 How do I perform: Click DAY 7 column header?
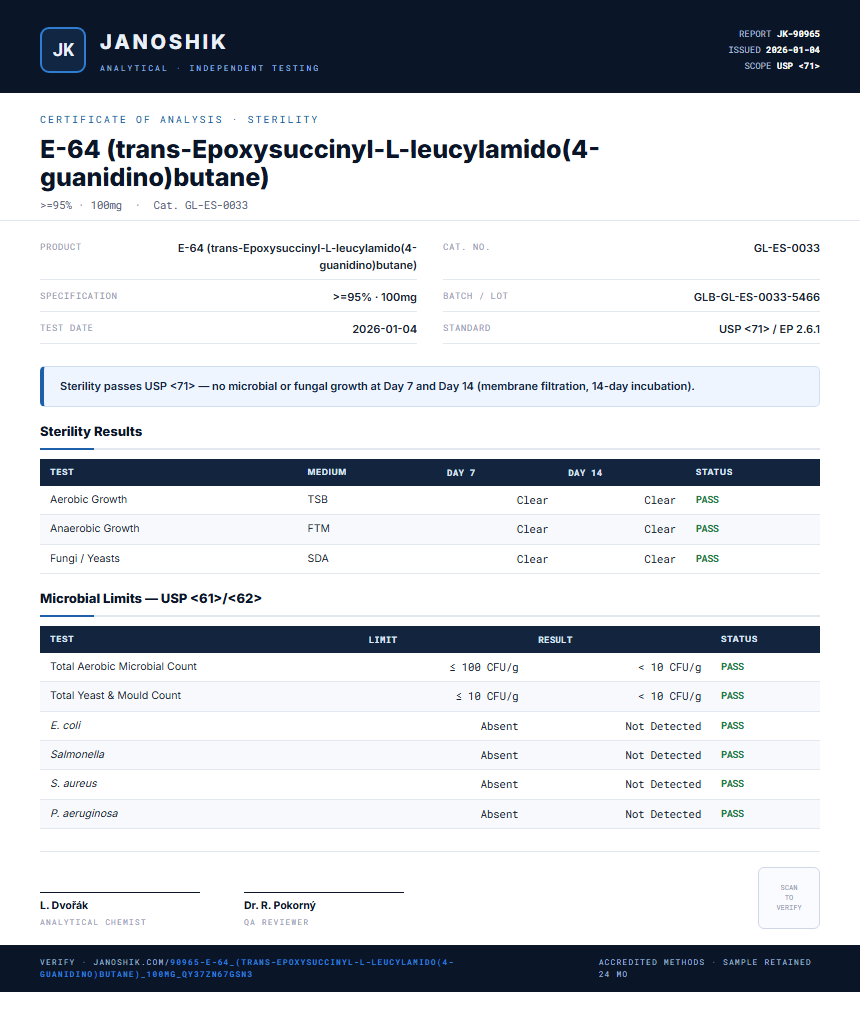pyautogui.click(x=461, y=473)
